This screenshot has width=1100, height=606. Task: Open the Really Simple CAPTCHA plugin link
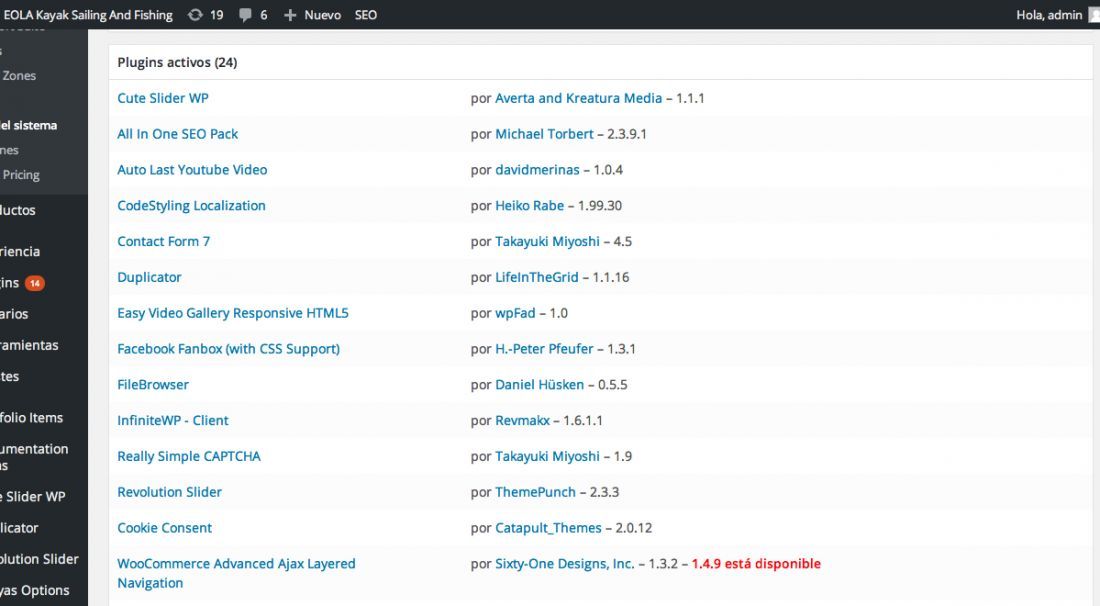tap(189, 456)
